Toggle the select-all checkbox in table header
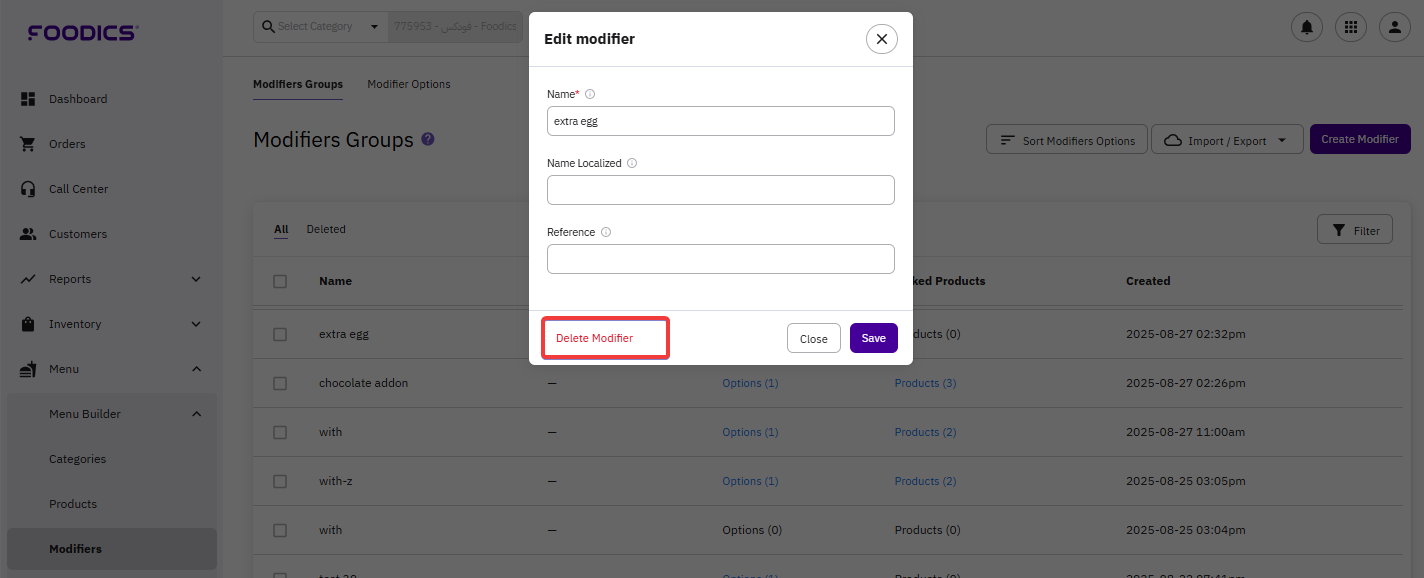The width and height of the screenshot is (1424, 578). (x=280, y=281)
